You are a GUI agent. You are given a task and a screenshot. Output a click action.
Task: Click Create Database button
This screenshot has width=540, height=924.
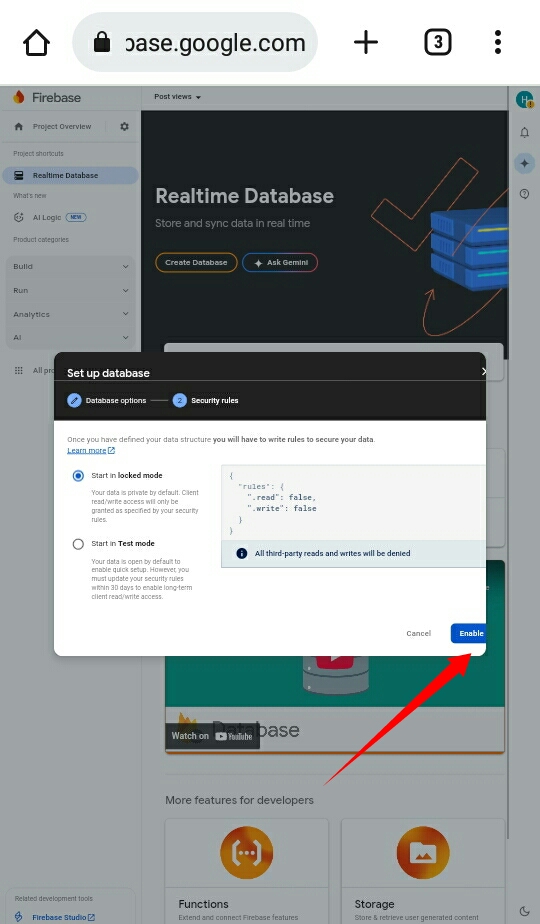point(196,262)
